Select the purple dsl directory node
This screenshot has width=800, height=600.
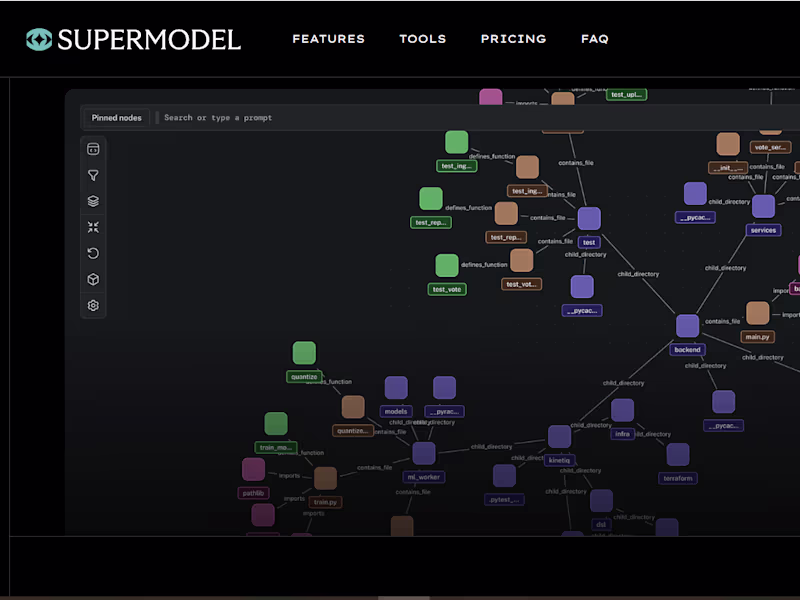(601, 501)
